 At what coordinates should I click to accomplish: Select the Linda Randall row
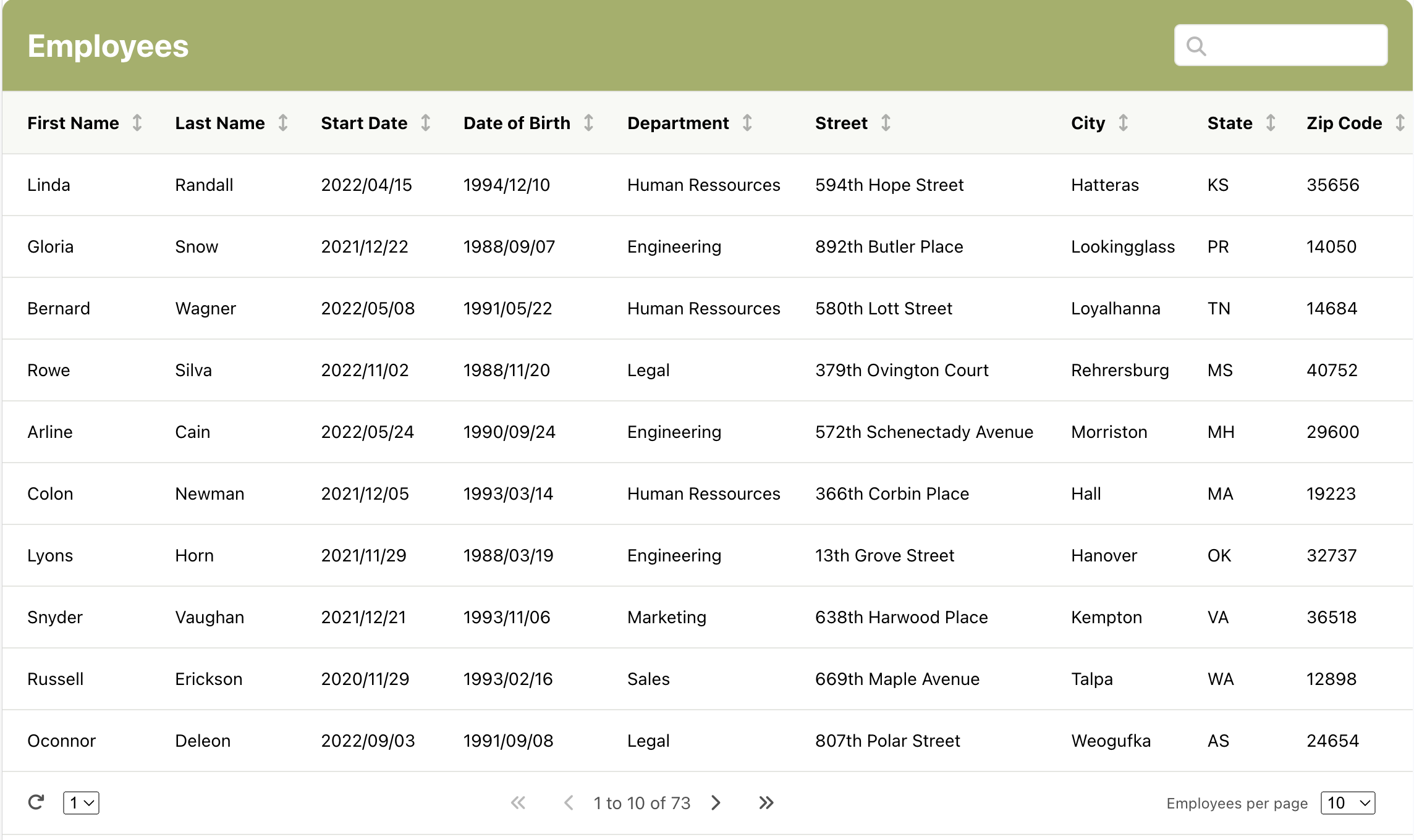click(707, 185)
